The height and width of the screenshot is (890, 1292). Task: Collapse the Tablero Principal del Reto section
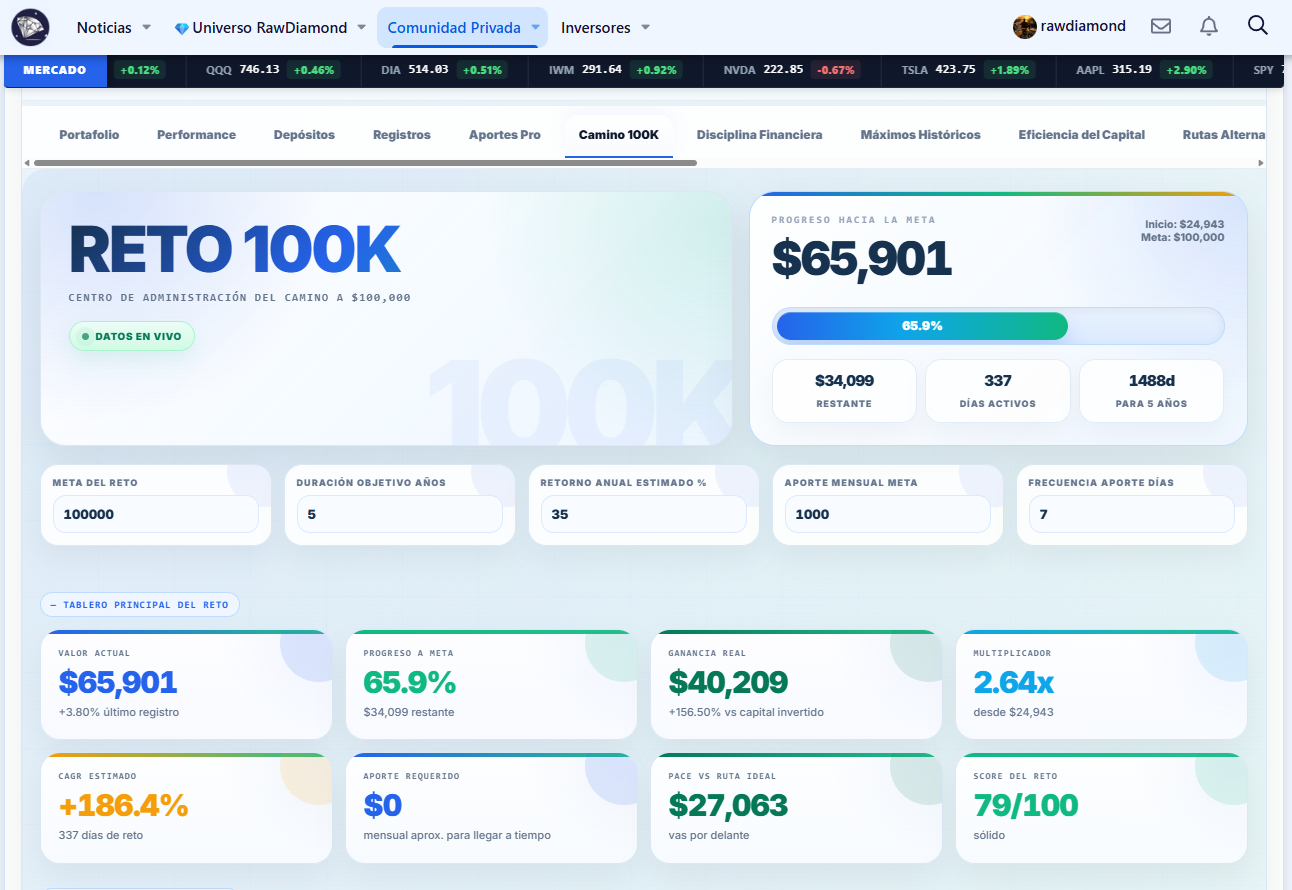(x=140, y=605)
